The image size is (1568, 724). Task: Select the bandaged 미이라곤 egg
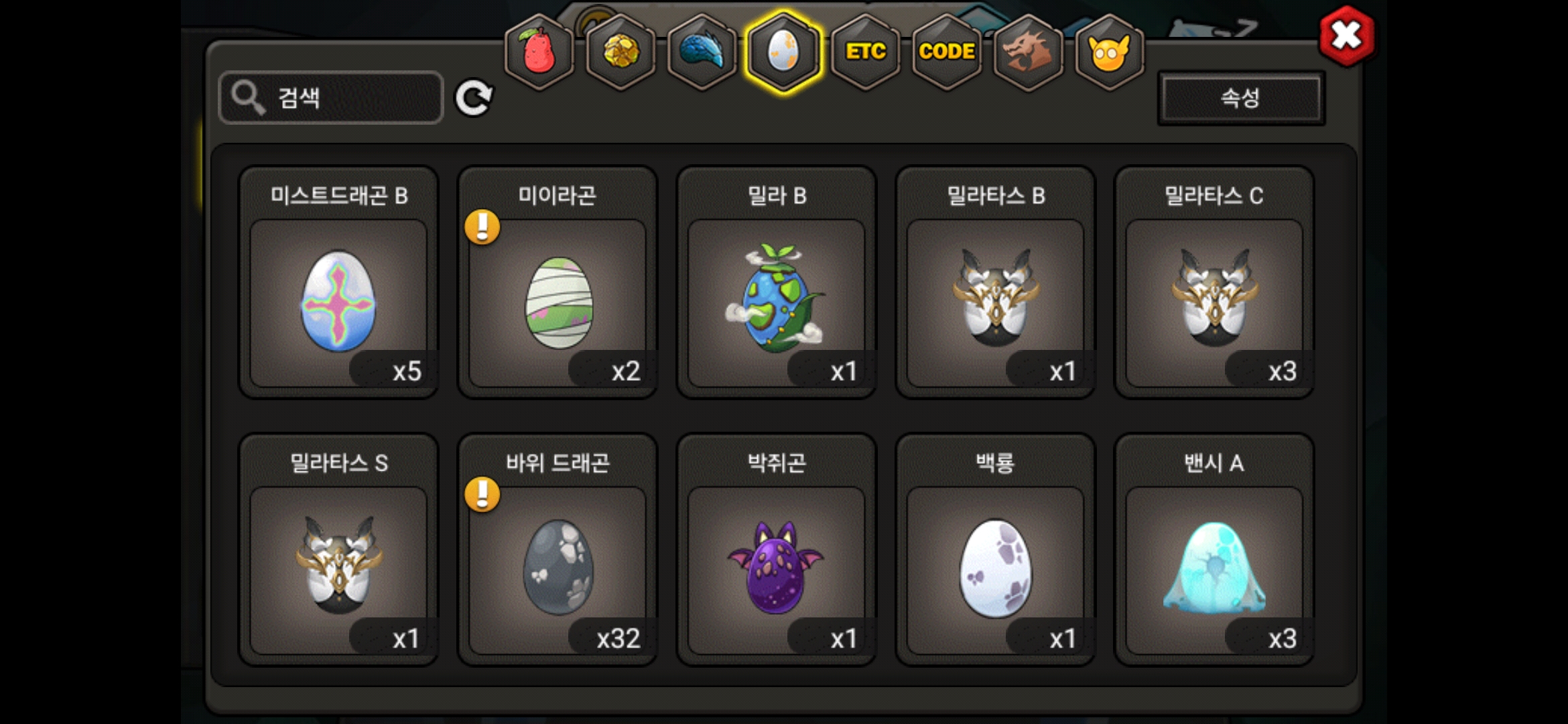click(558, 283)
